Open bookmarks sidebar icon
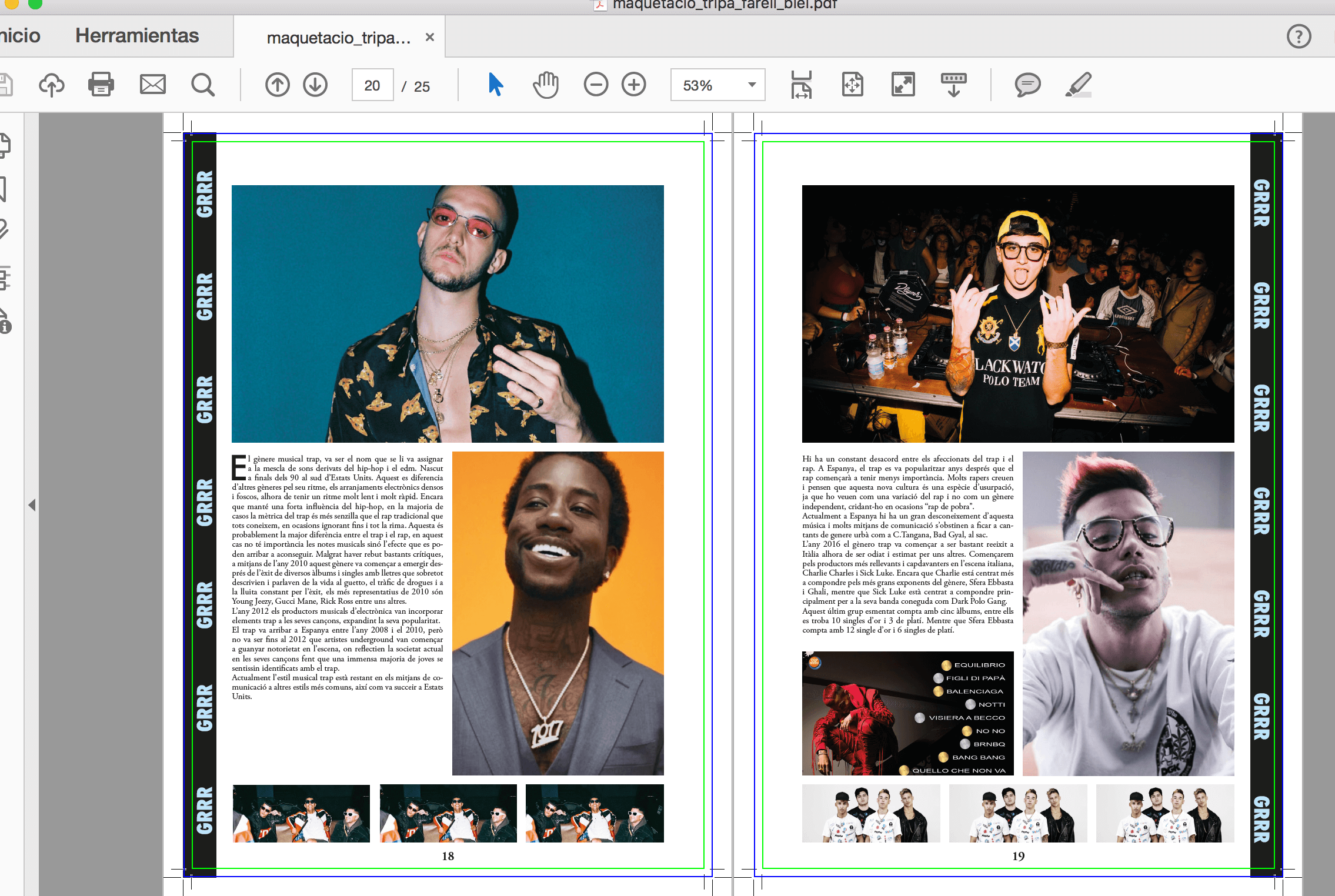This screenshot has width=1335, height=896. [x=4, y=189]
